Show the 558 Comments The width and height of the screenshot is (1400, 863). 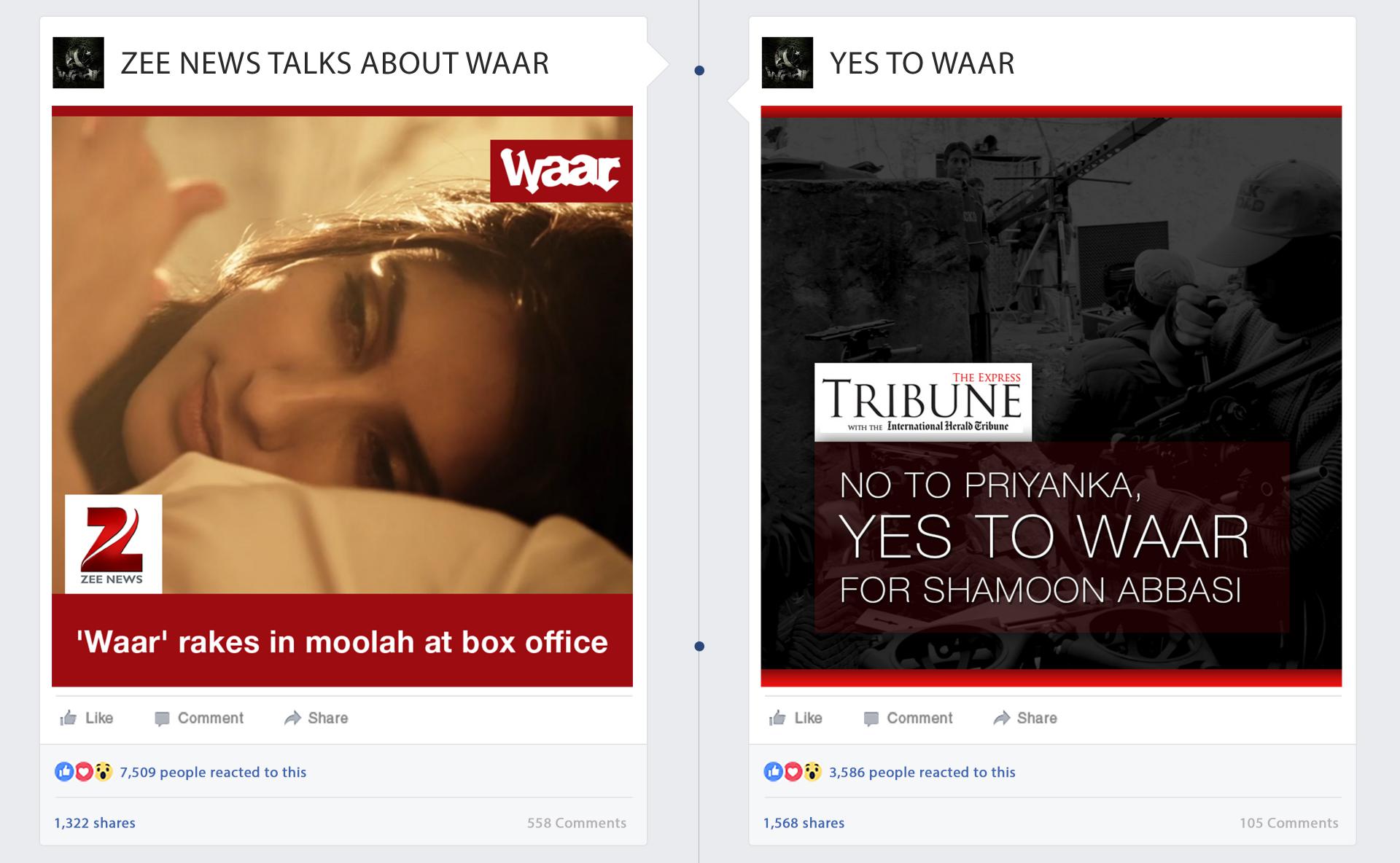point(577,823)
